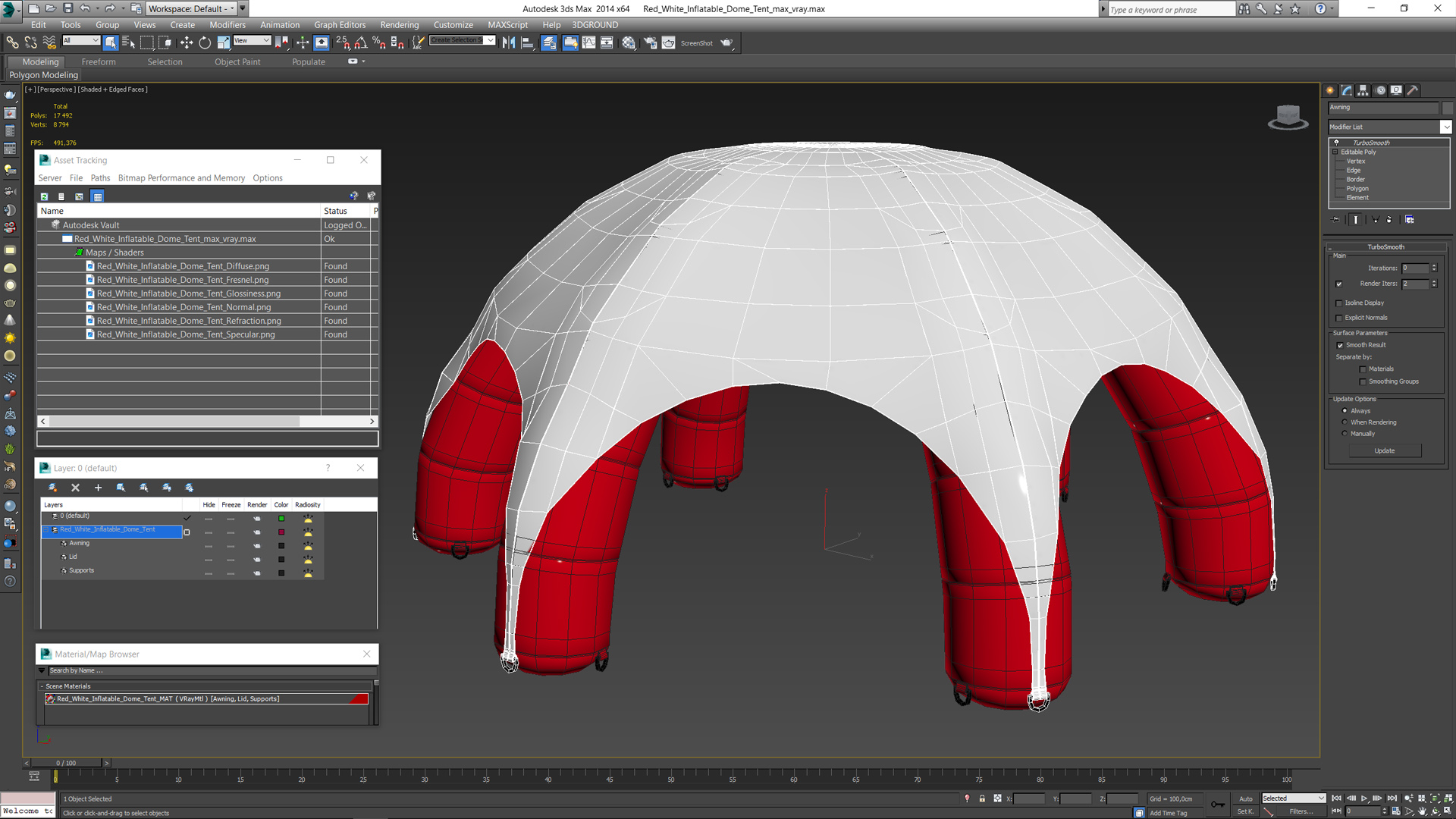
Task: Click the Align tool icon
Action: point(527,43)
